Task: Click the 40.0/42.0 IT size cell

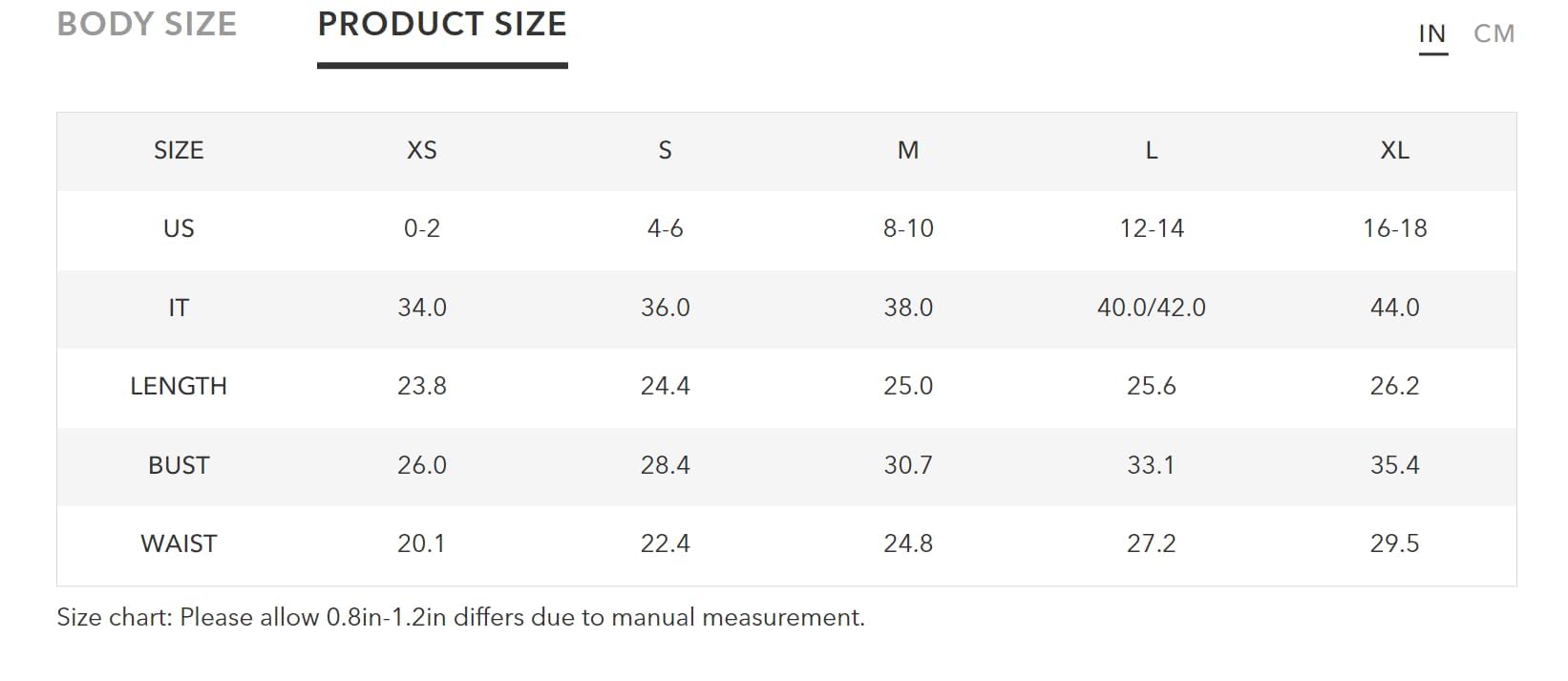Action: pos(1152,308)
